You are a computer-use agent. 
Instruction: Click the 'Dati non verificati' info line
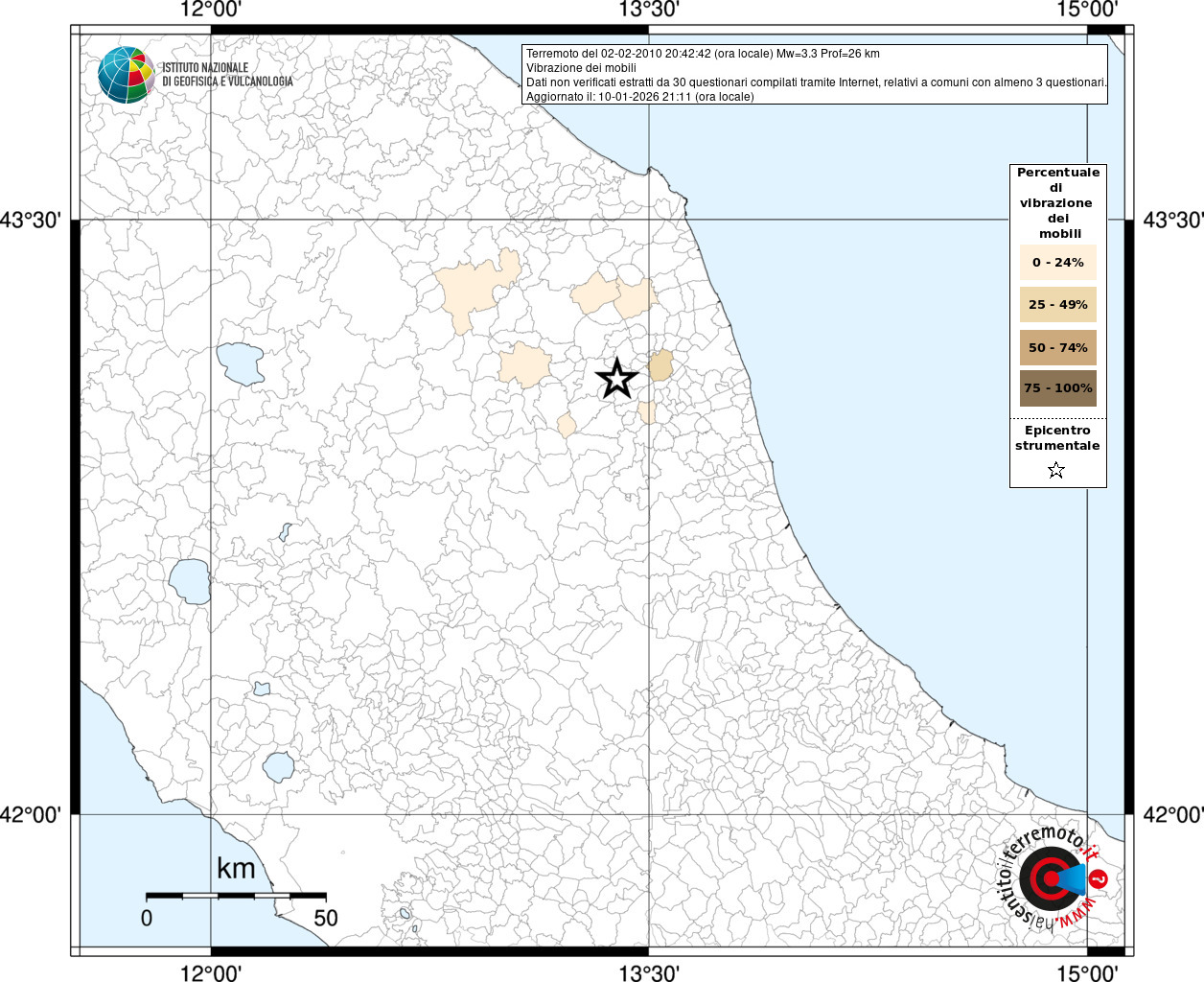(x=816, y=82)
